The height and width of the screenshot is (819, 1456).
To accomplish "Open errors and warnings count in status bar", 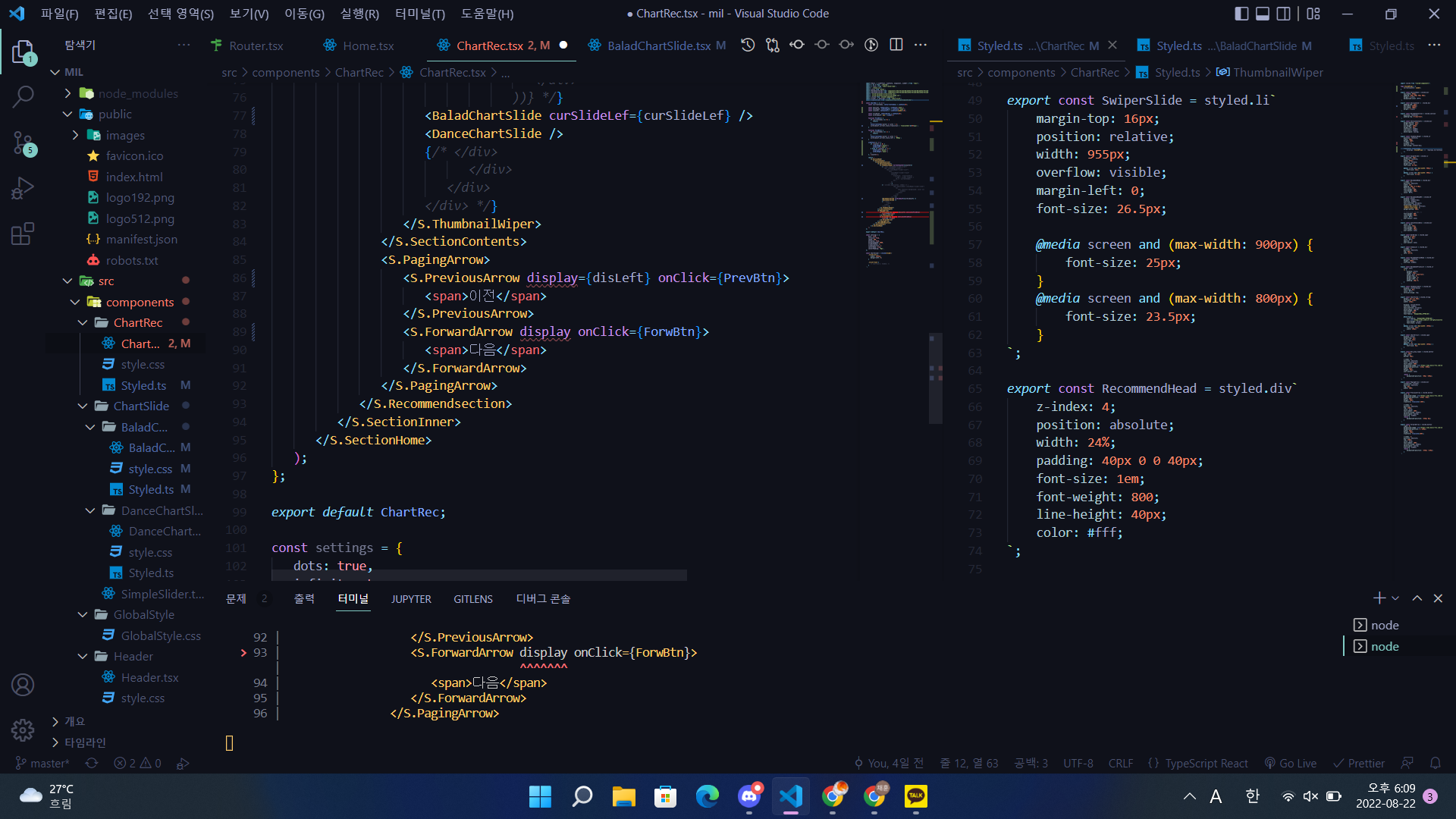I will 138,763.
